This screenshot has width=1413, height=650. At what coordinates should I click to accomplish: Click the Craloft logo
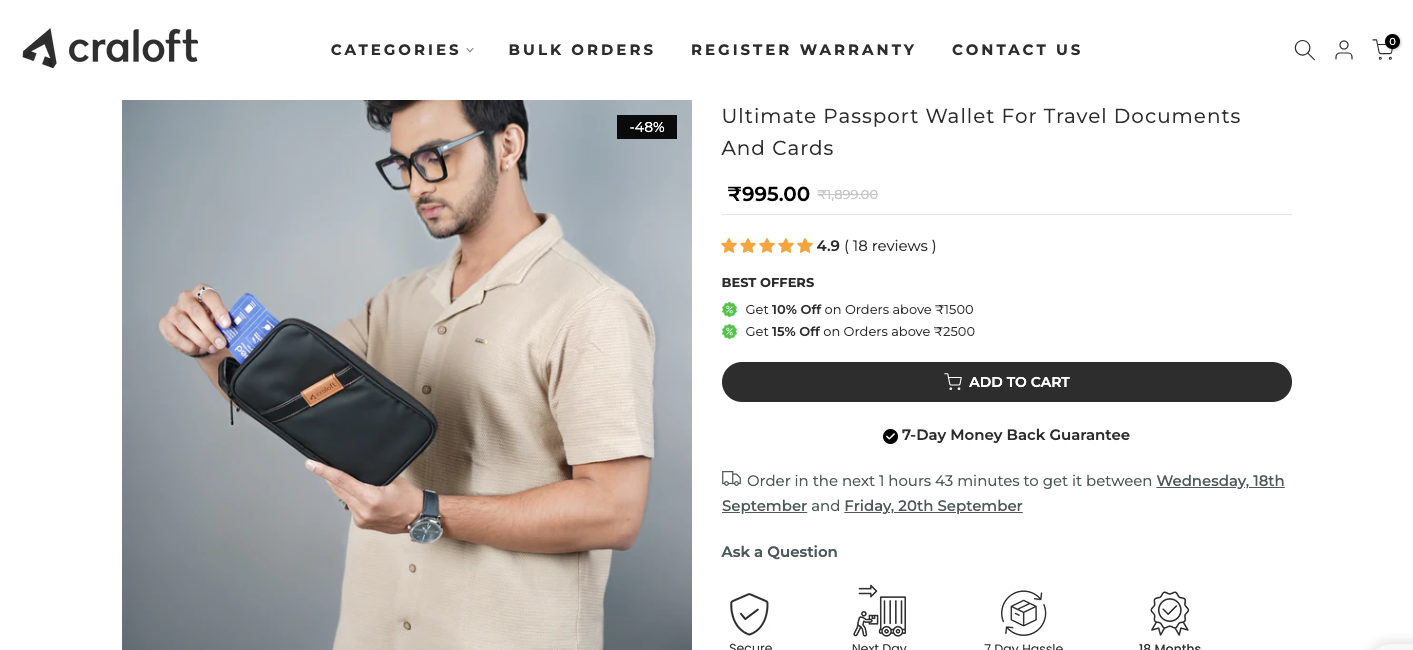(x=111, y=48)
